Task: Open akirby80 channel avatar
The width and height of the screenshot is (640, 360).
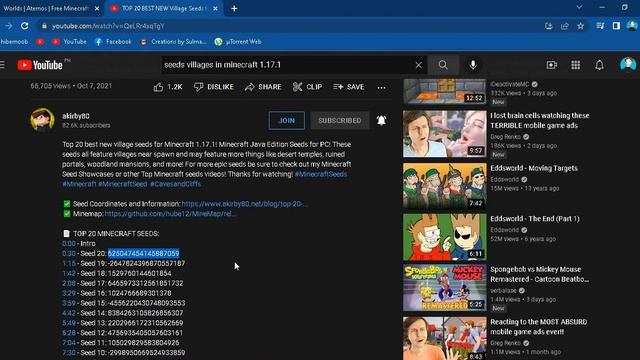Action: (42, 120)
